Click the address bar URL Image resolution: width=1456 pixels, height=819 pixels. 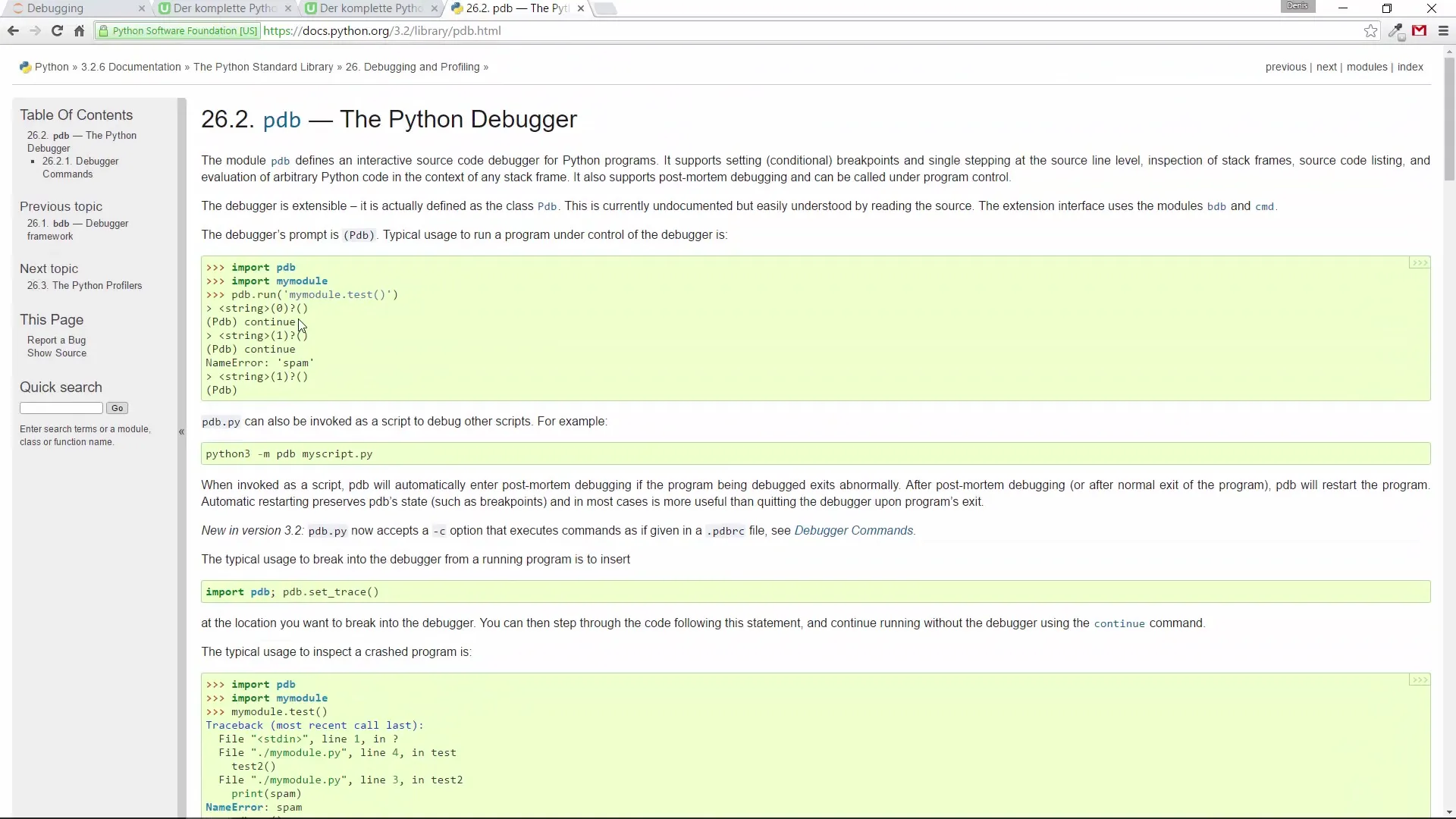click(x=382, y=31)
